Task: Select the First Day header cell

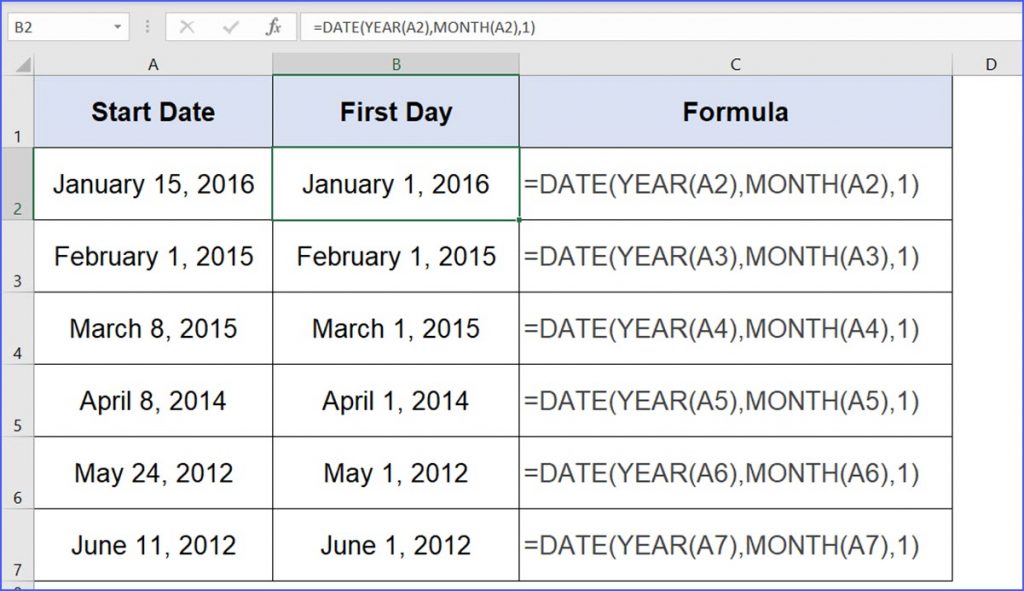Action: 396,112
